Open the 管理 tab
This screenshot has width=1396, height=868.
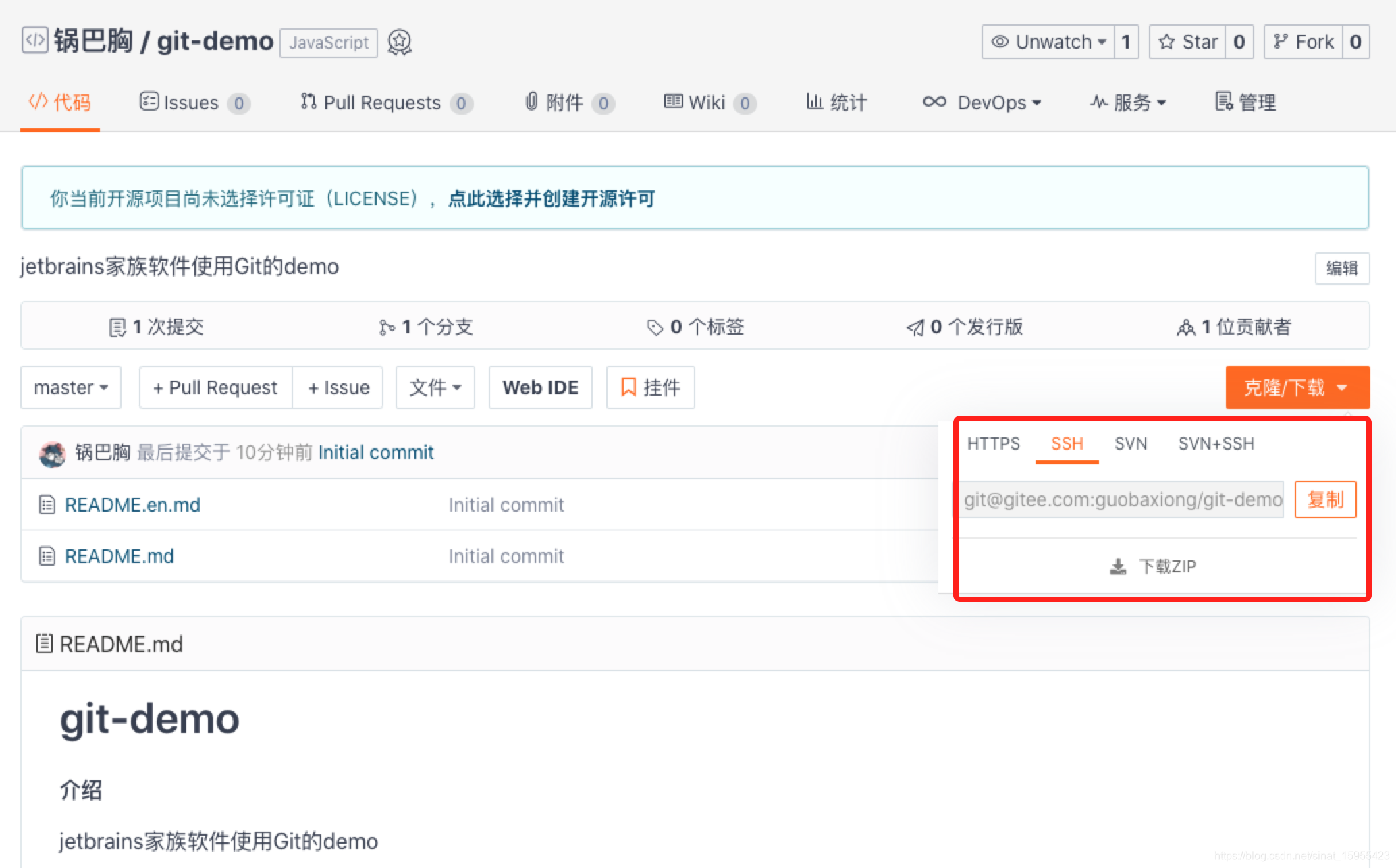(1245, 103)
